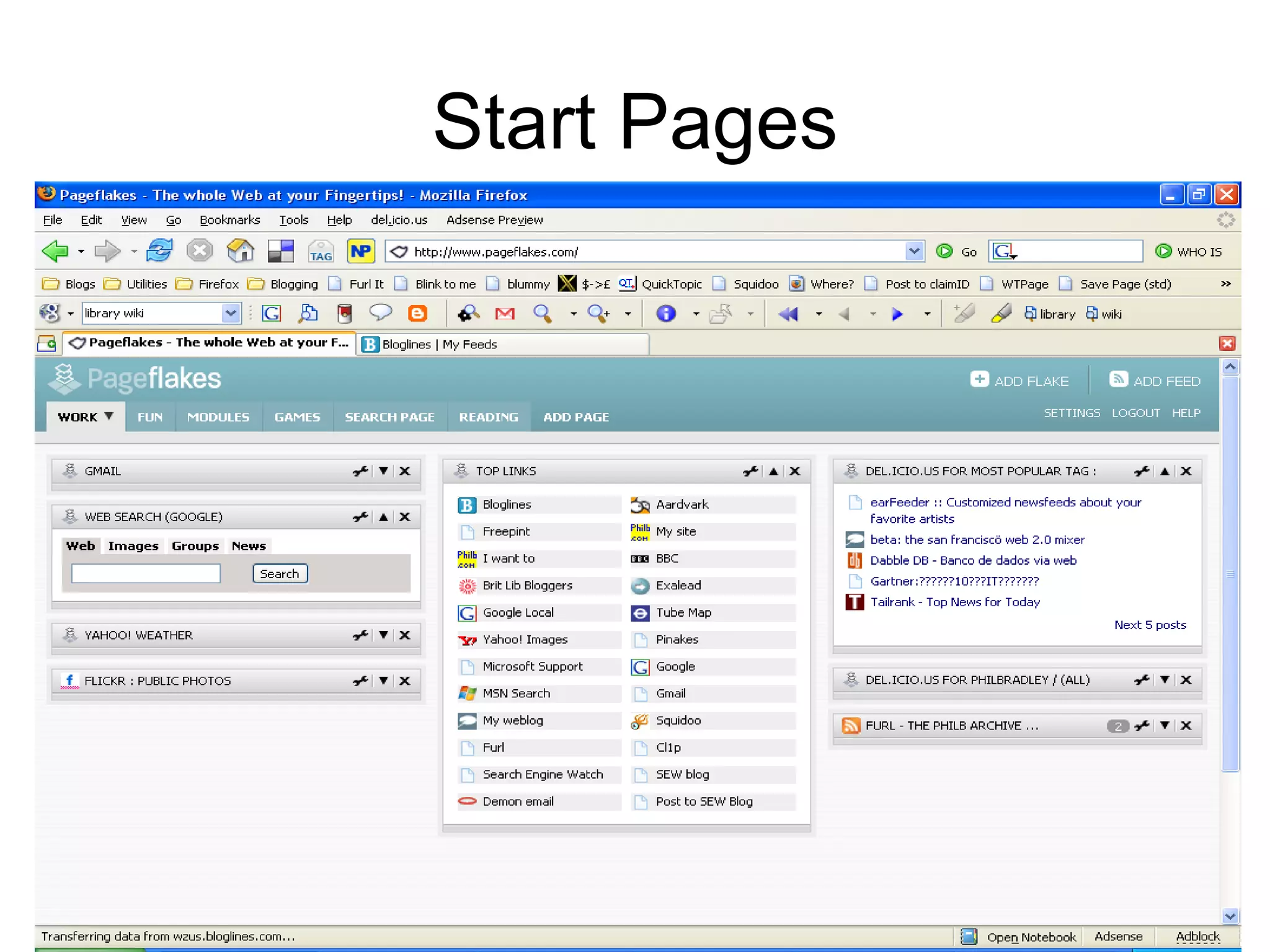Close the Yahoo! Weather flake

(x=405, y=635)
